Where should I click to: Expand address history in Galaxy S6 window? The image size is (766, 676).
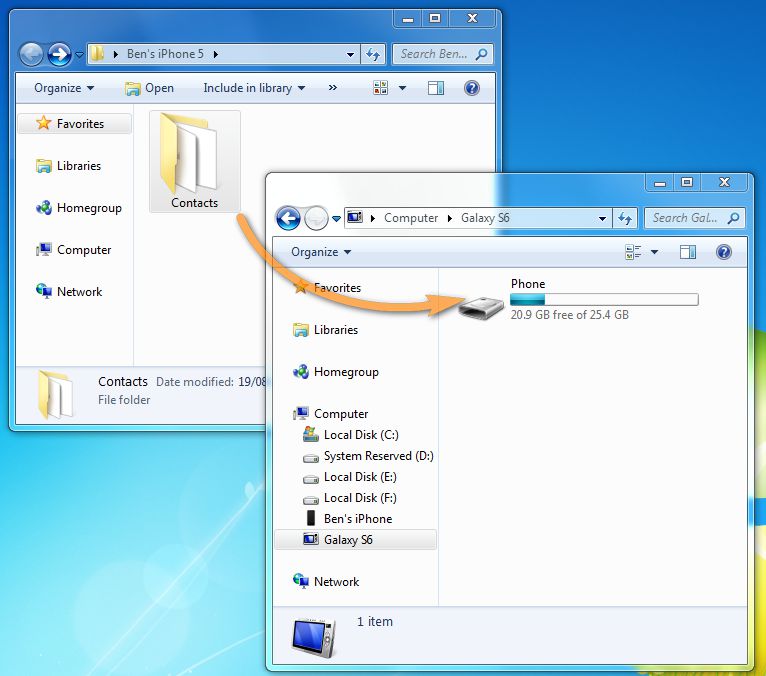pos(602,218)
